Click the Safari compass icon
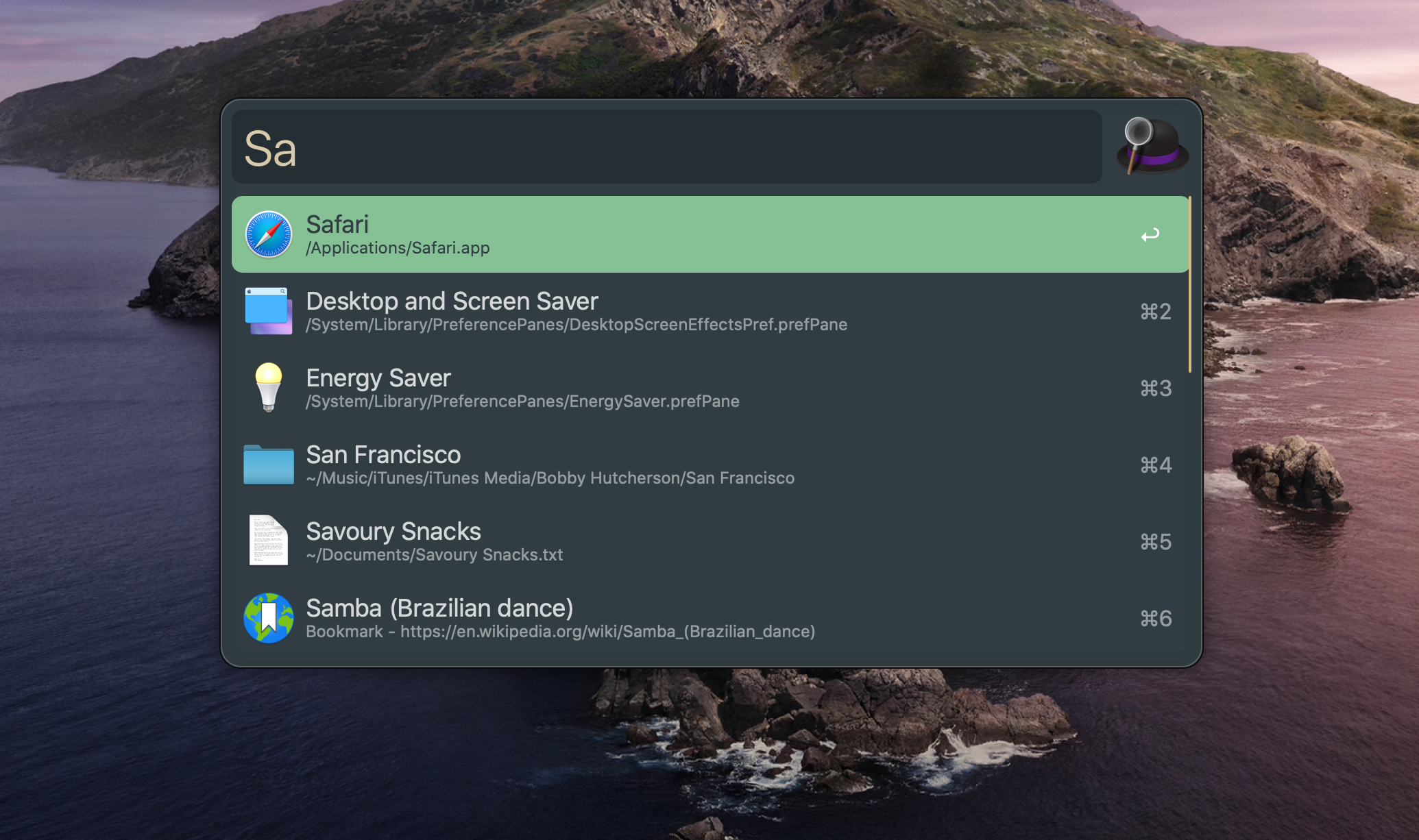The image size is (1419, 840). (x=269, y=234)
